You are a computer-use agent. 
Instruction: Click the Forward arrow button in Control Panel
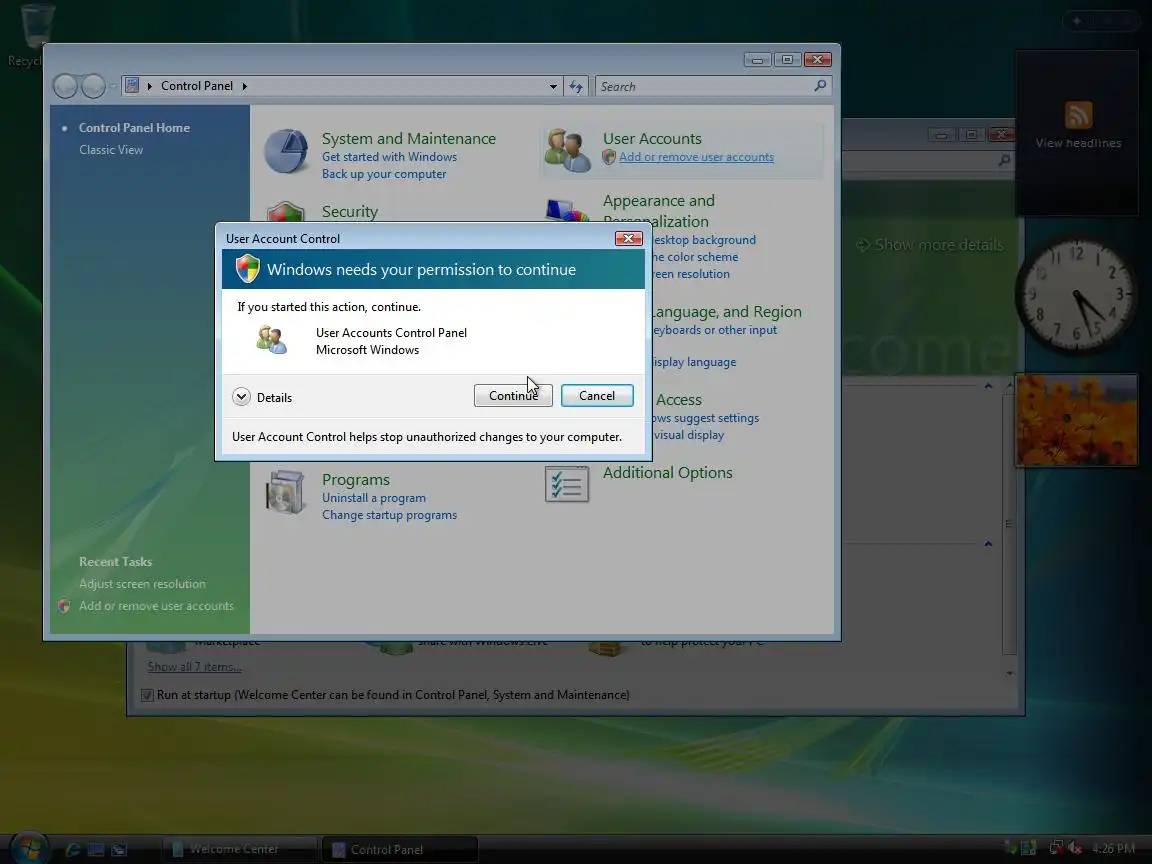pos(93,86)
